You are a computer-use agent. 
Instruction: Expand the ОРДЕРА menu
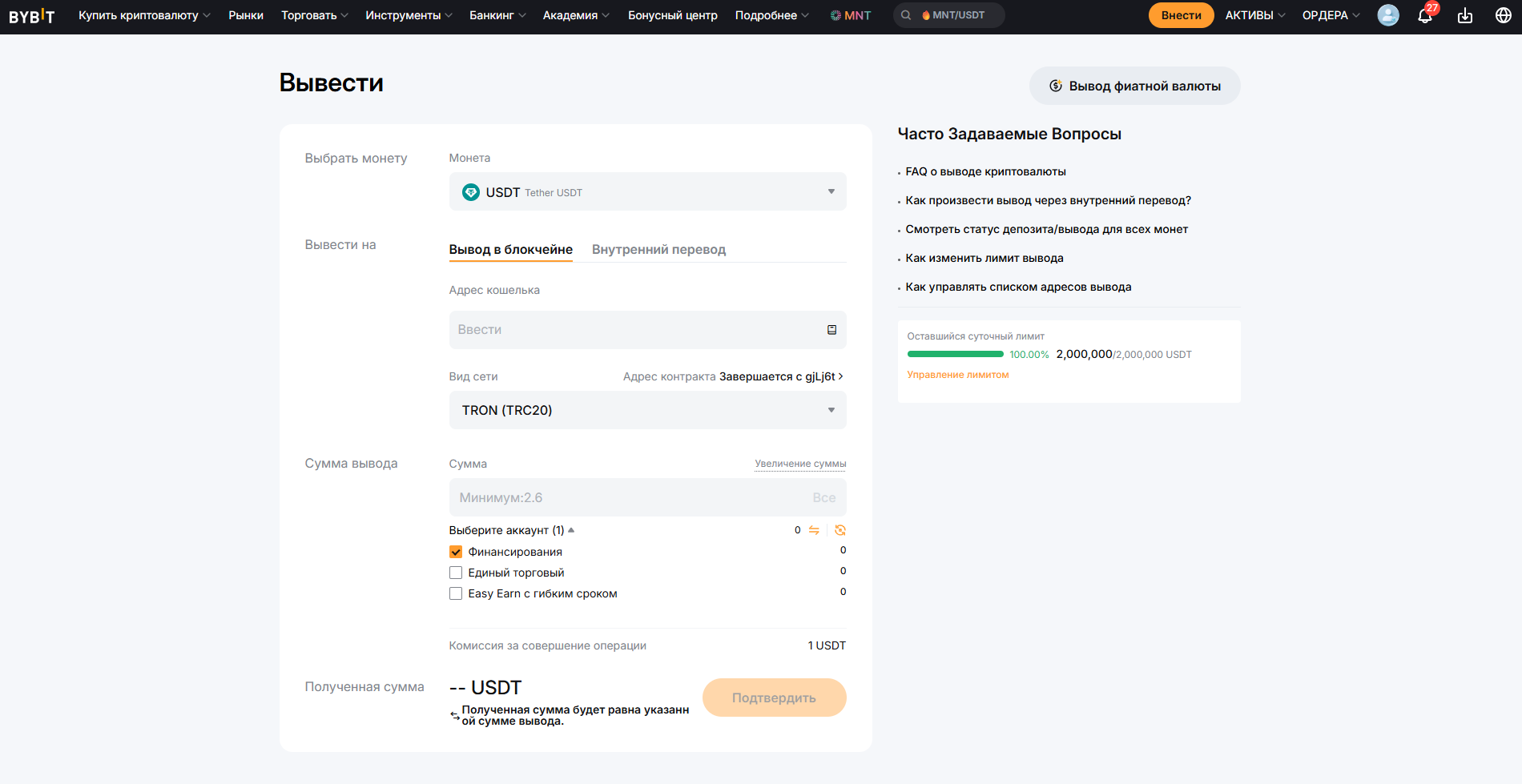(1331, 15)
